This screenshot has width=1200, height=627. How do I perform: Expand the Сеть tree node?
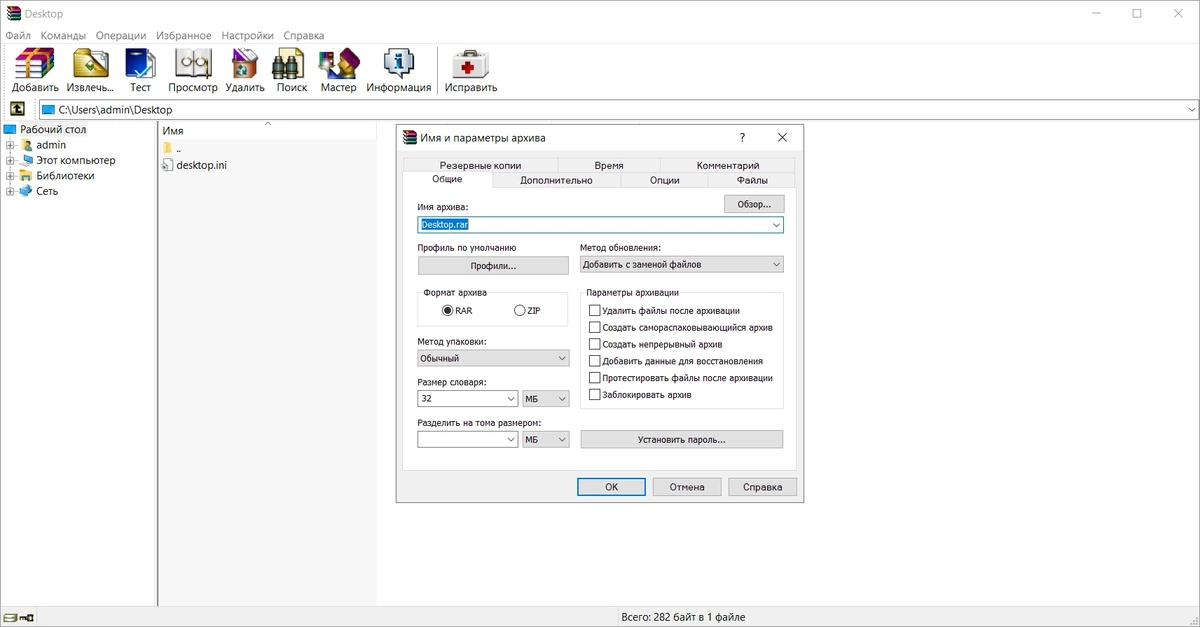(x=10, y=191)
